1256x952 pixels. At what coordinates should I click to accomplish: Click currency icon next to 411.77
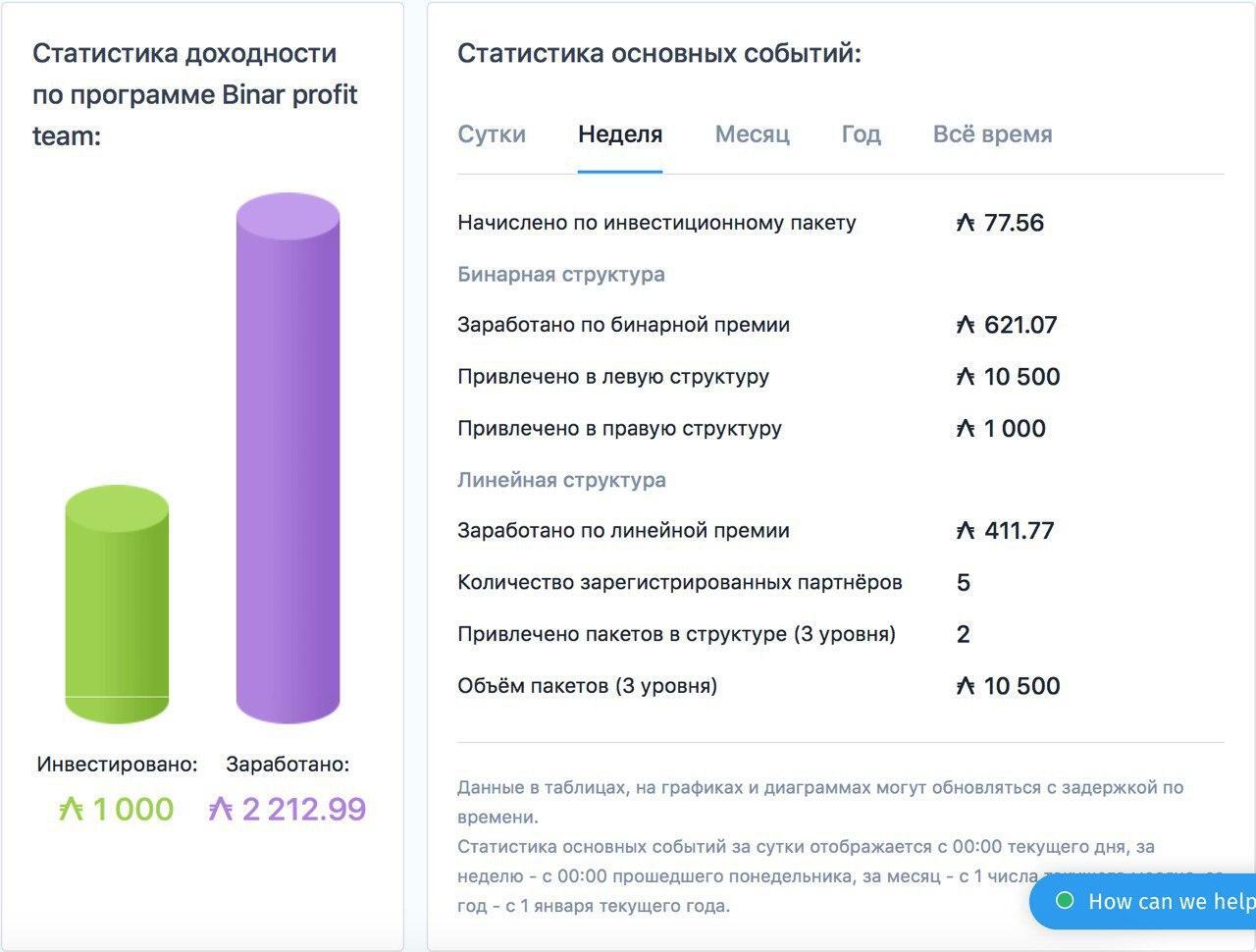[966, 531]
